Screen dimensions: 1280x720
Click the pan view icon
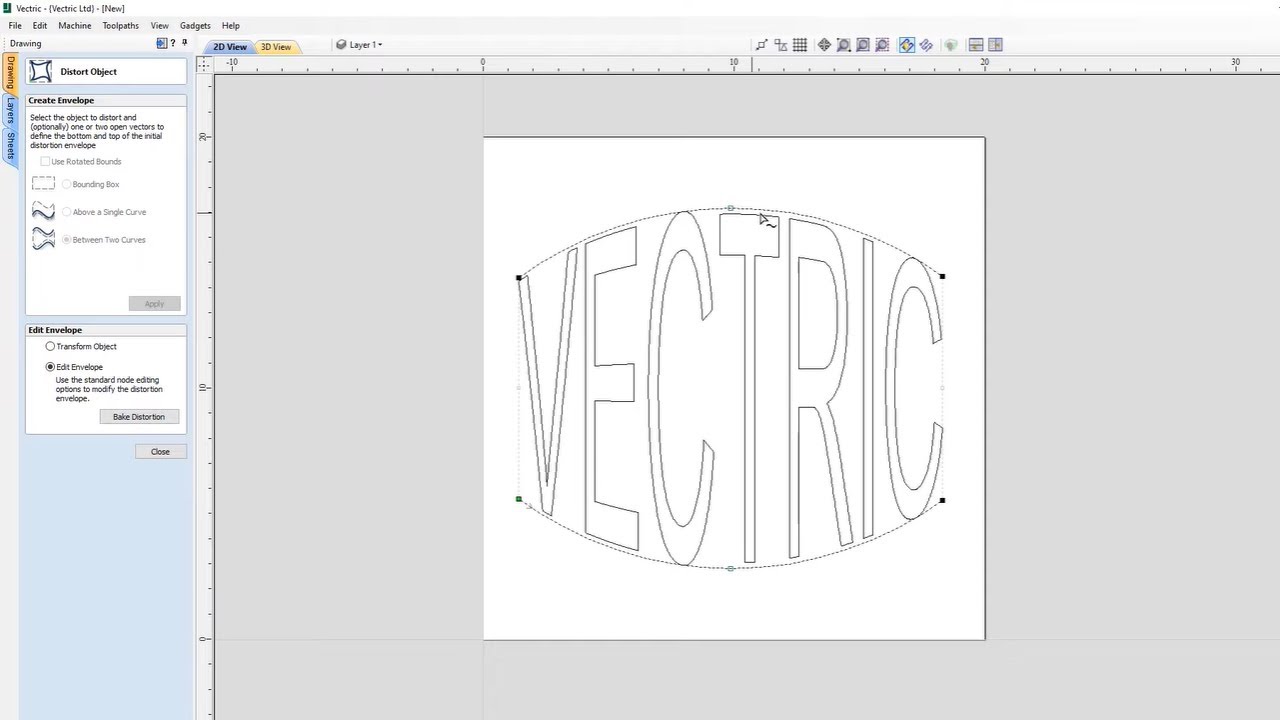(824, 45)
